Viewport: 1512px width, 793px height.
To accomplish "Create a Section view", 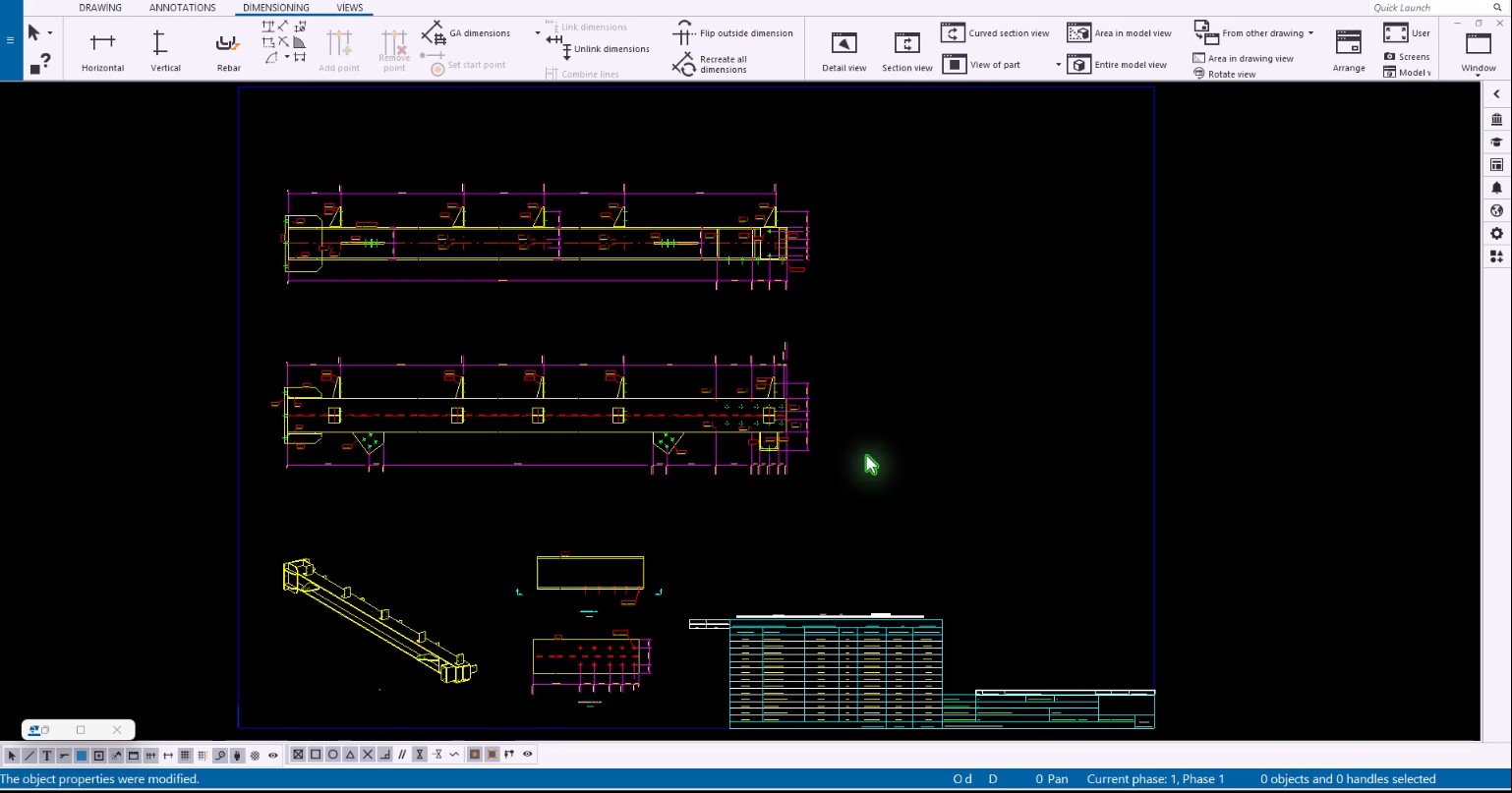I will pyautogui.click(x=906, y=52).
